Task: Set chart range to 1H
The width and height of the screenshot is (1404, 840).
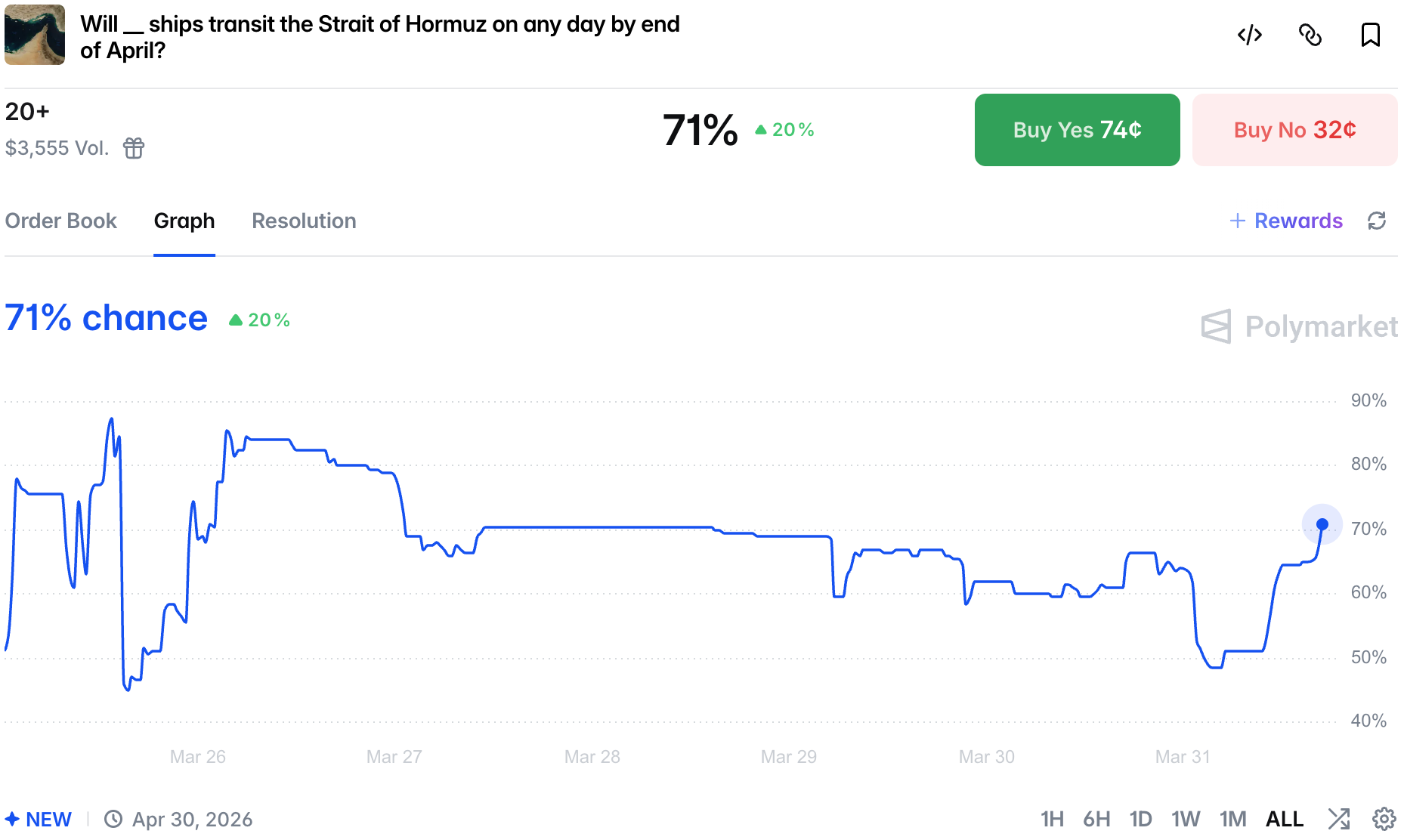Action: (x=1052, y=820)
